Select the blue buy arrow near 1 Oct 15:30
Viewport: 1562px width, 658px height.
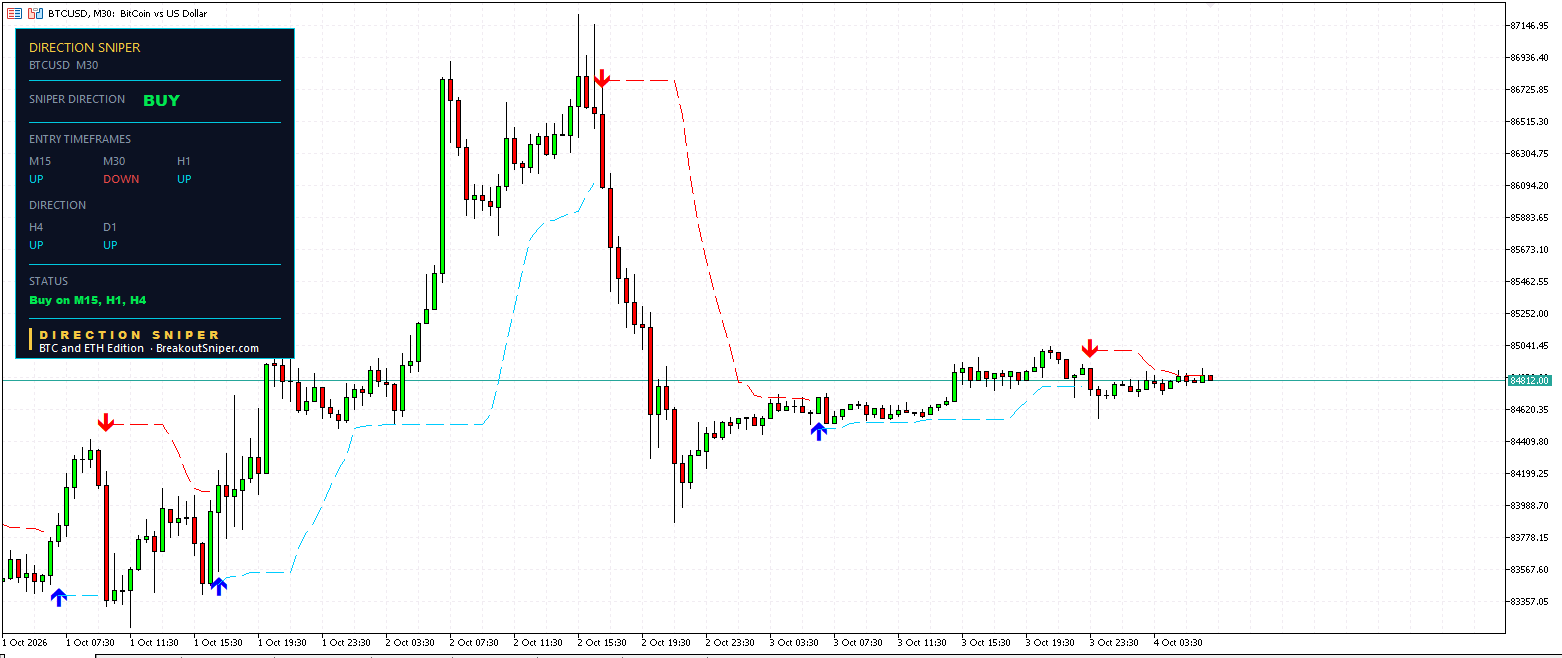click(219, 586)
